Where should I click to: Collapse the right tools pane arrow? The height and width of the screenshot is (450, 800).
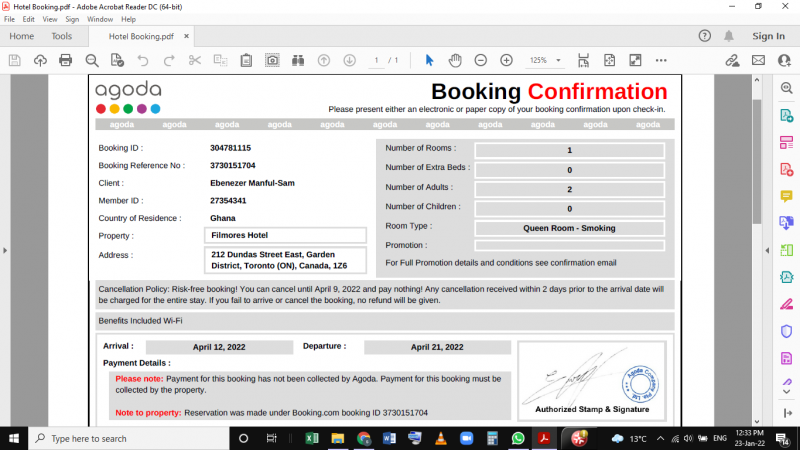pos(767,250)
